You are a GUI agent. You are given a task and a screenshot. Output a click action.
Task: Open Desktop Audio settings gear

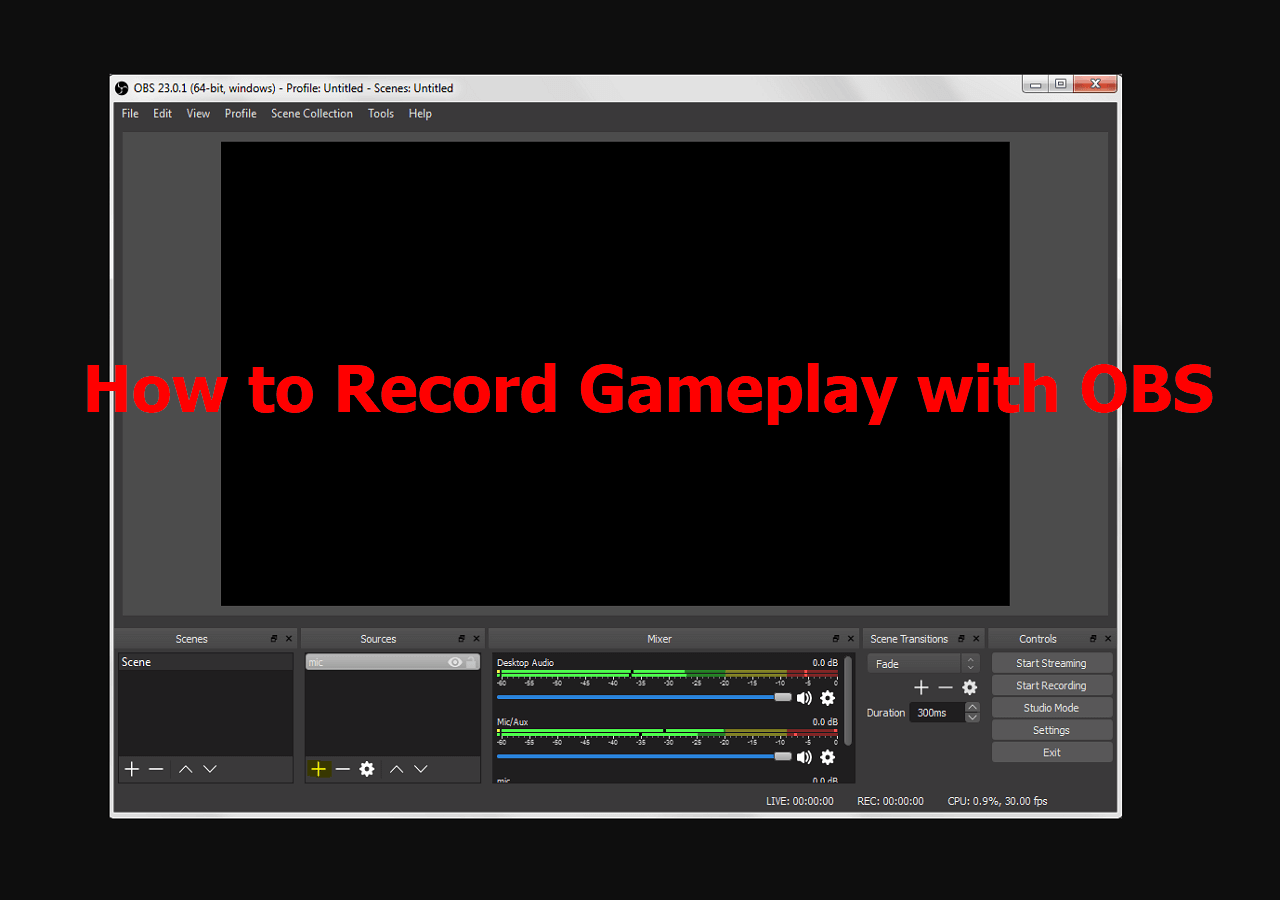pos(827,698)
